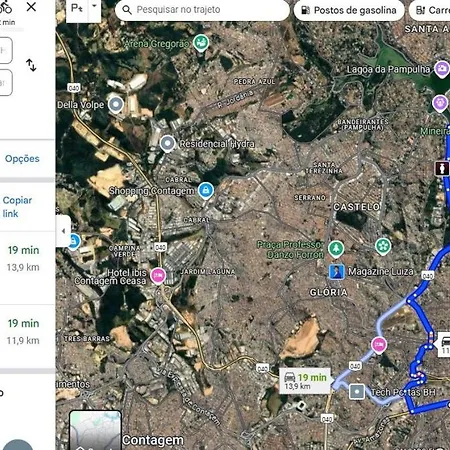The height and width of the screenshot is (450, 450).
Task: Click the Residencial Hydra location pin
Action: point(167,144)
